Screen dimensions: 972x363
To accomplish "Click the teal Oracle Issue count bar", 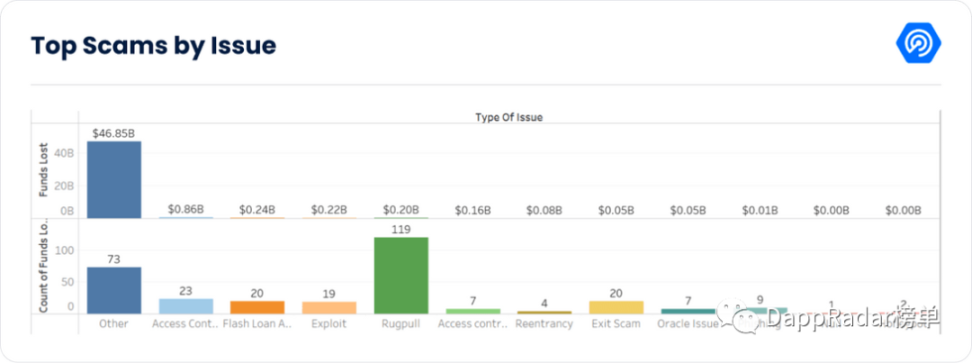I will coord(688,312).
